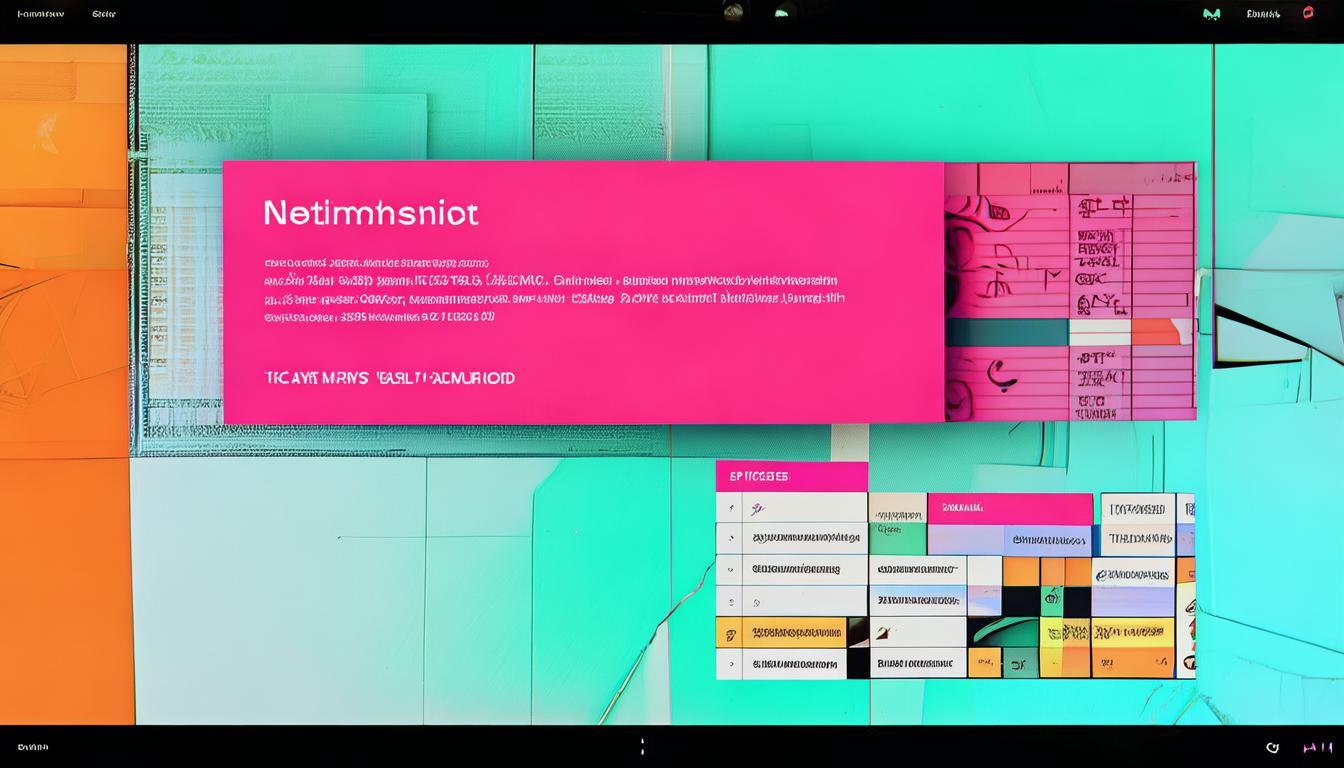Click the red icon at top-right corner

click(x=1308, y=13)
